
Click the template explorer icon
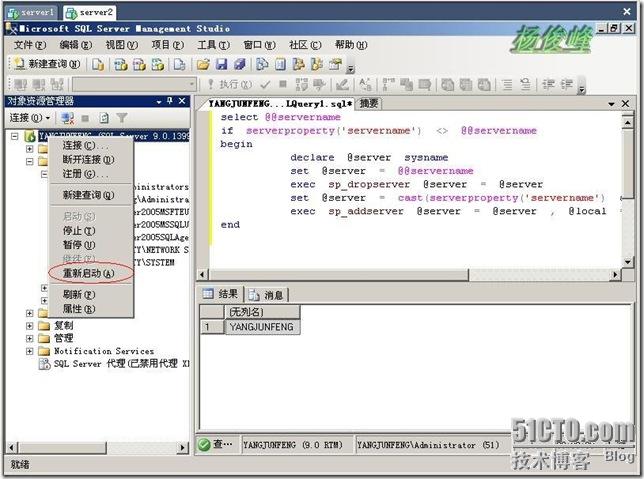click(x=317, y=64)
